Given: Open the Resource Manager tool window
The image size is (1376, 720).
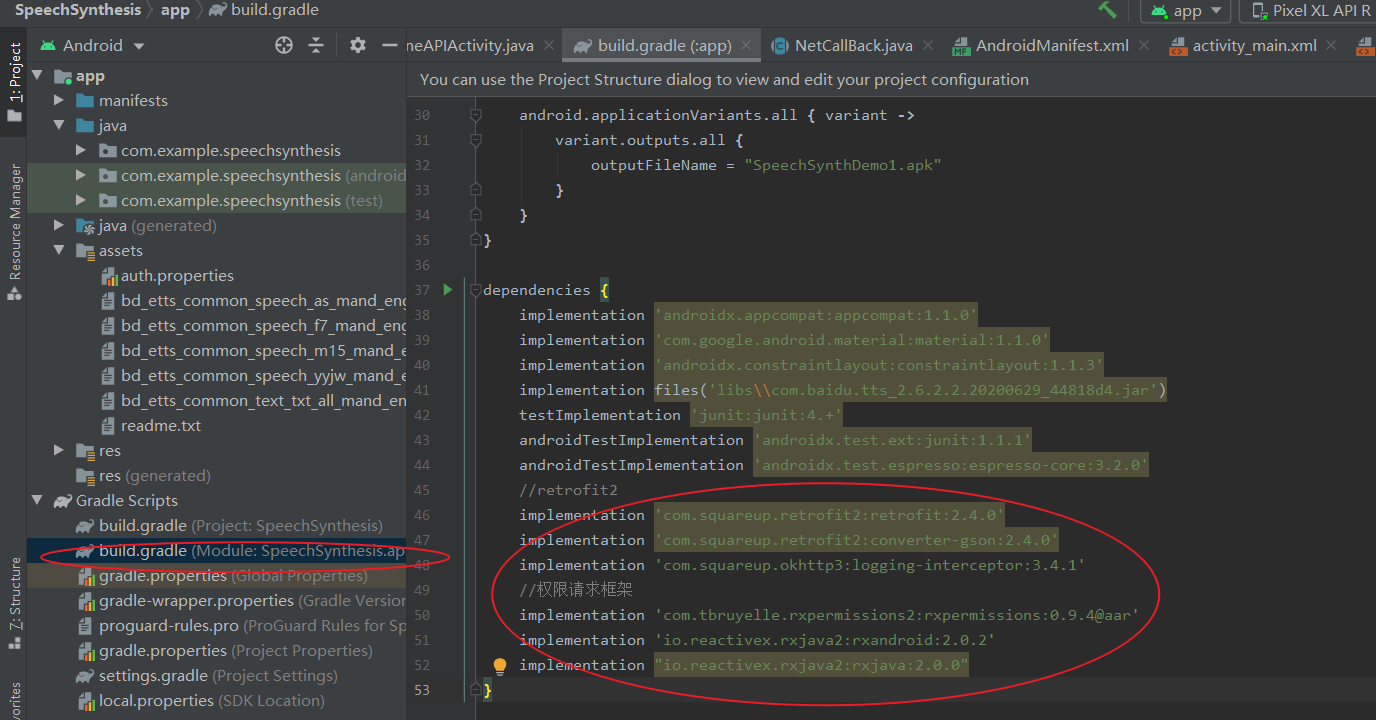Looking at the screenshot, I should (x=14, y=232).
